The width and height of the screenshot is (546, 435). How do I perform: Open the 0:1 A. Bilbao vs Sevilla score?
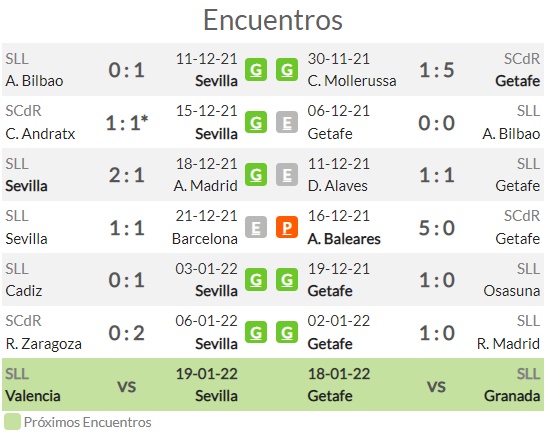coord(126,70)
